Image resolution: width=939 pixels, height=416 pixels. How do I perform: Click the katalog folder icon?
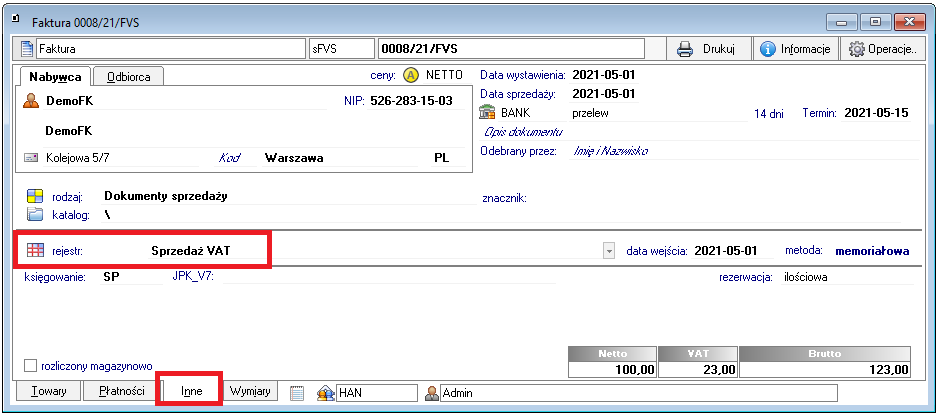(x=35, y=214)
